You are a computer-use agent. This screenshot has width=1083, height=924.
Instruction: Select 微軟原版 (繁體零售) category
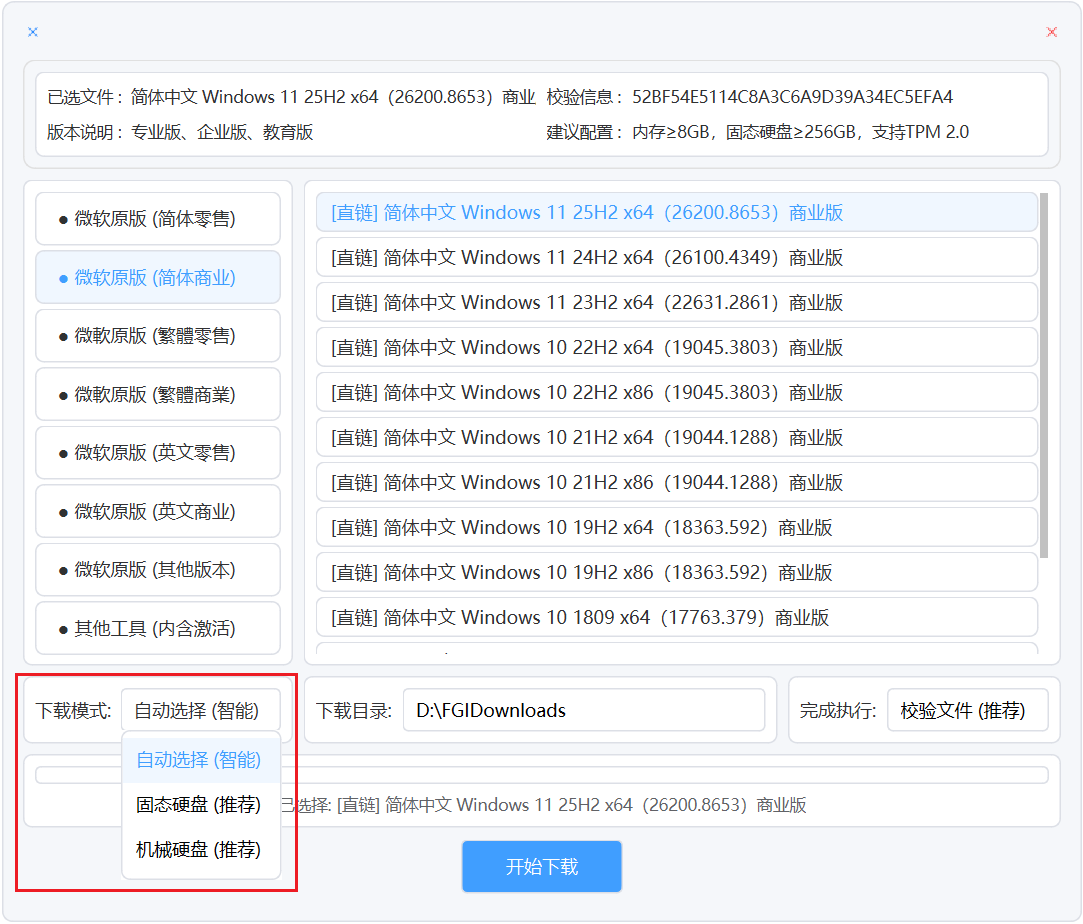click(157, 336)
